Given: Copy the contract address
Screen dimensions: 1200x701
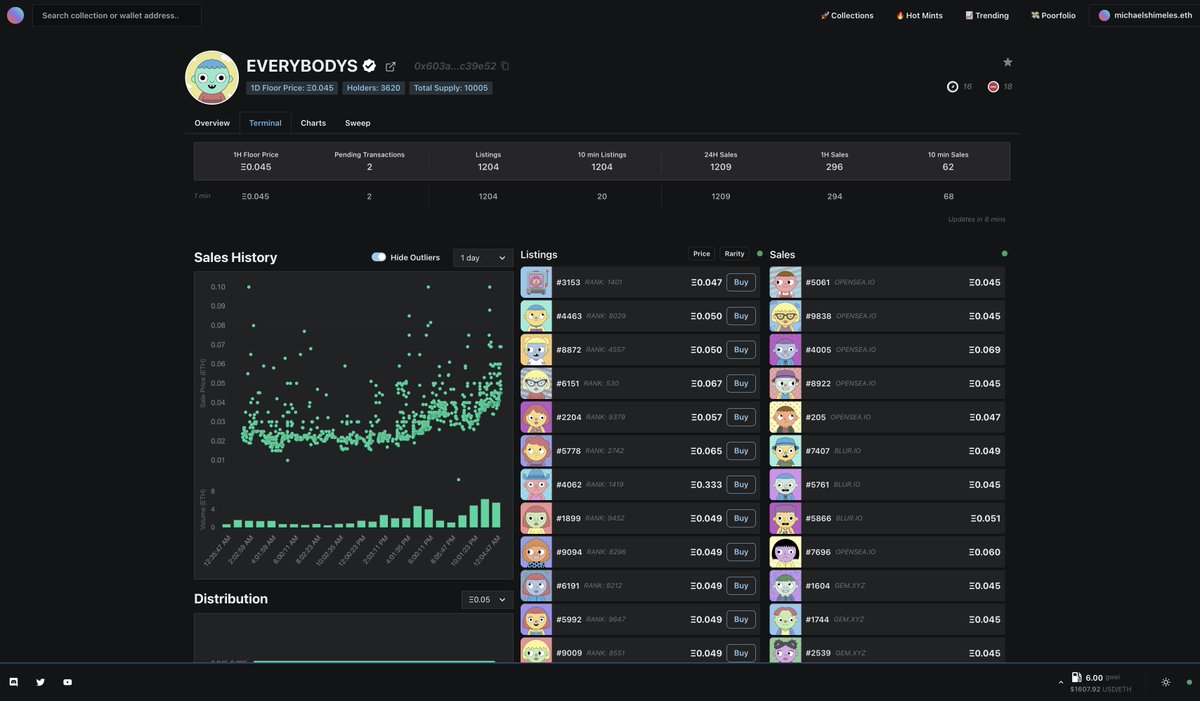Looking at the screenshot, I should coord(503,63).
